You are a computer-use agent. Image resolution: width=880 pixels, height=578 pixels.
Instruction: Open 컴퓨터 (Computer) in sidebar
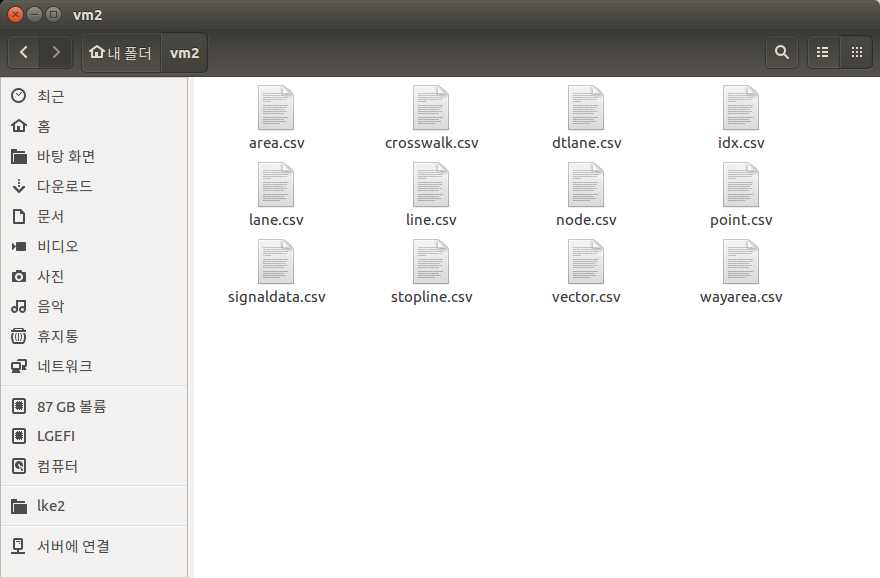tap(94, 466)
